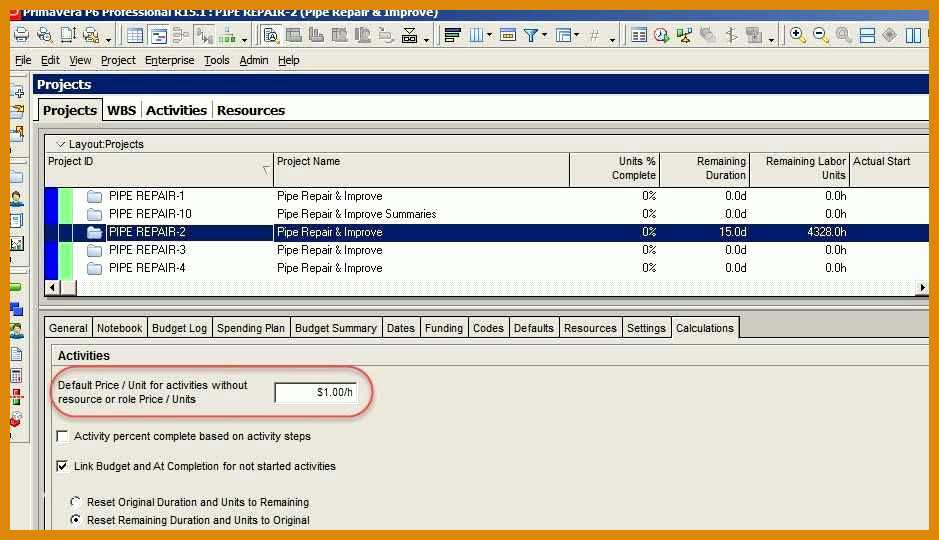Select Reset Original Duration and Units radio

point(75,502)
